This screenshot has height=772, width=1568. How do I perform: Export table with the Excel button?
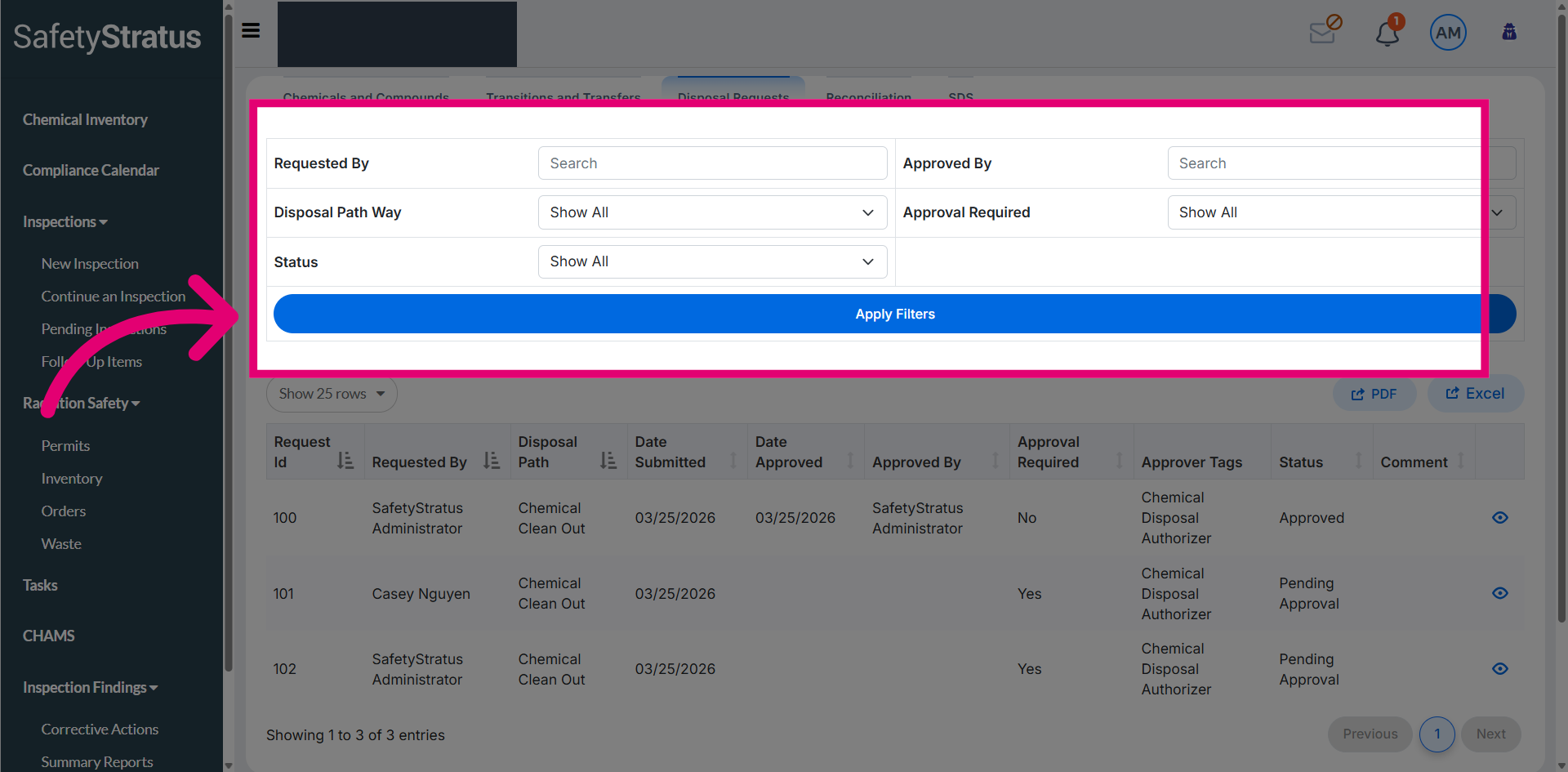(x=1475, y=394)
